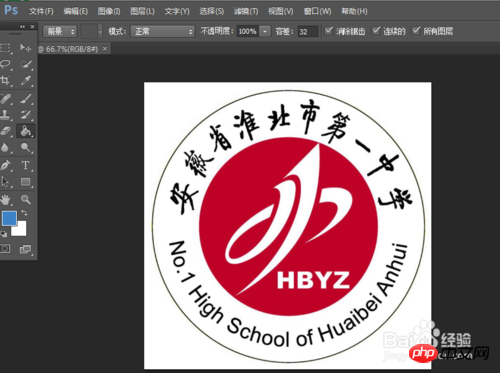Open the 选择(S) menu
Image resolution: width=500 pixels, height=373 pixels.
coord(212,11)
